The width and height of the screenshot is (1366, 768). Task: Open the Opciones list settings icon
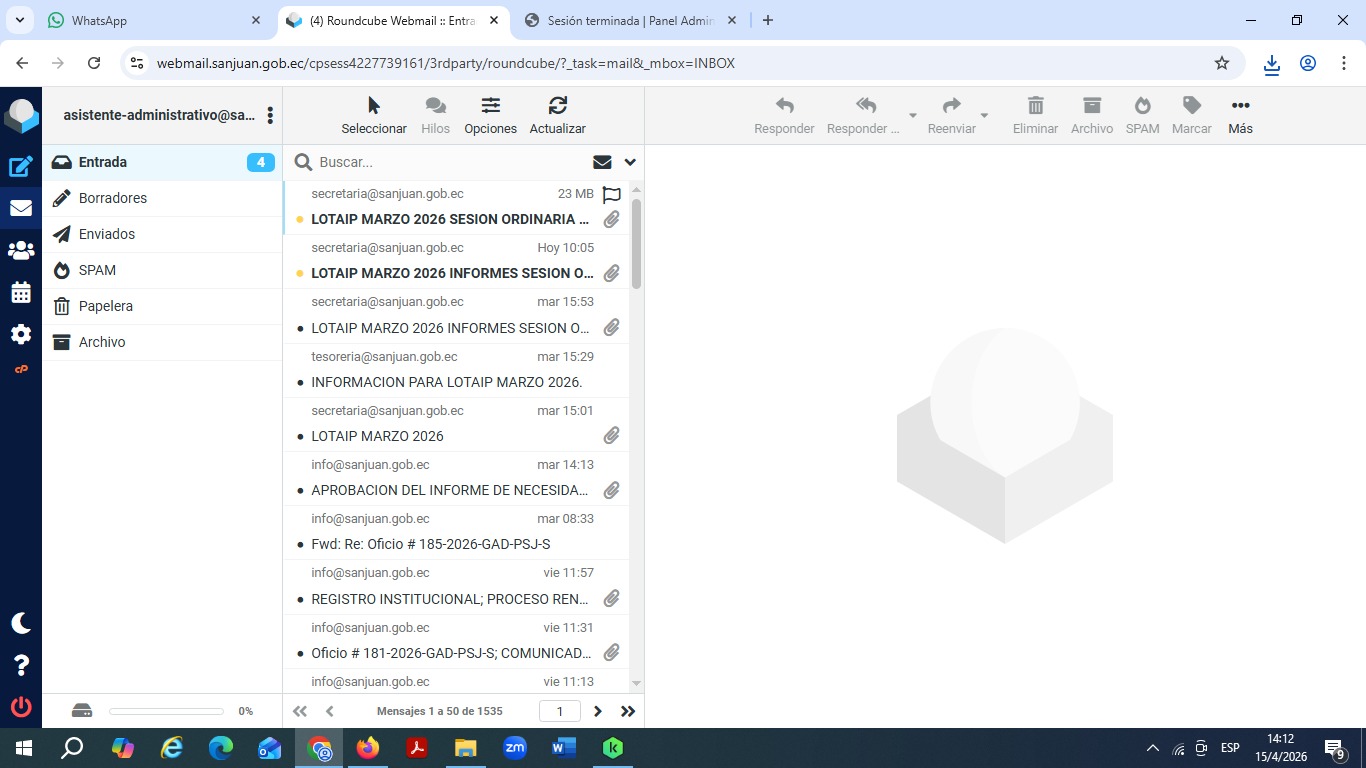coord(490,115)
